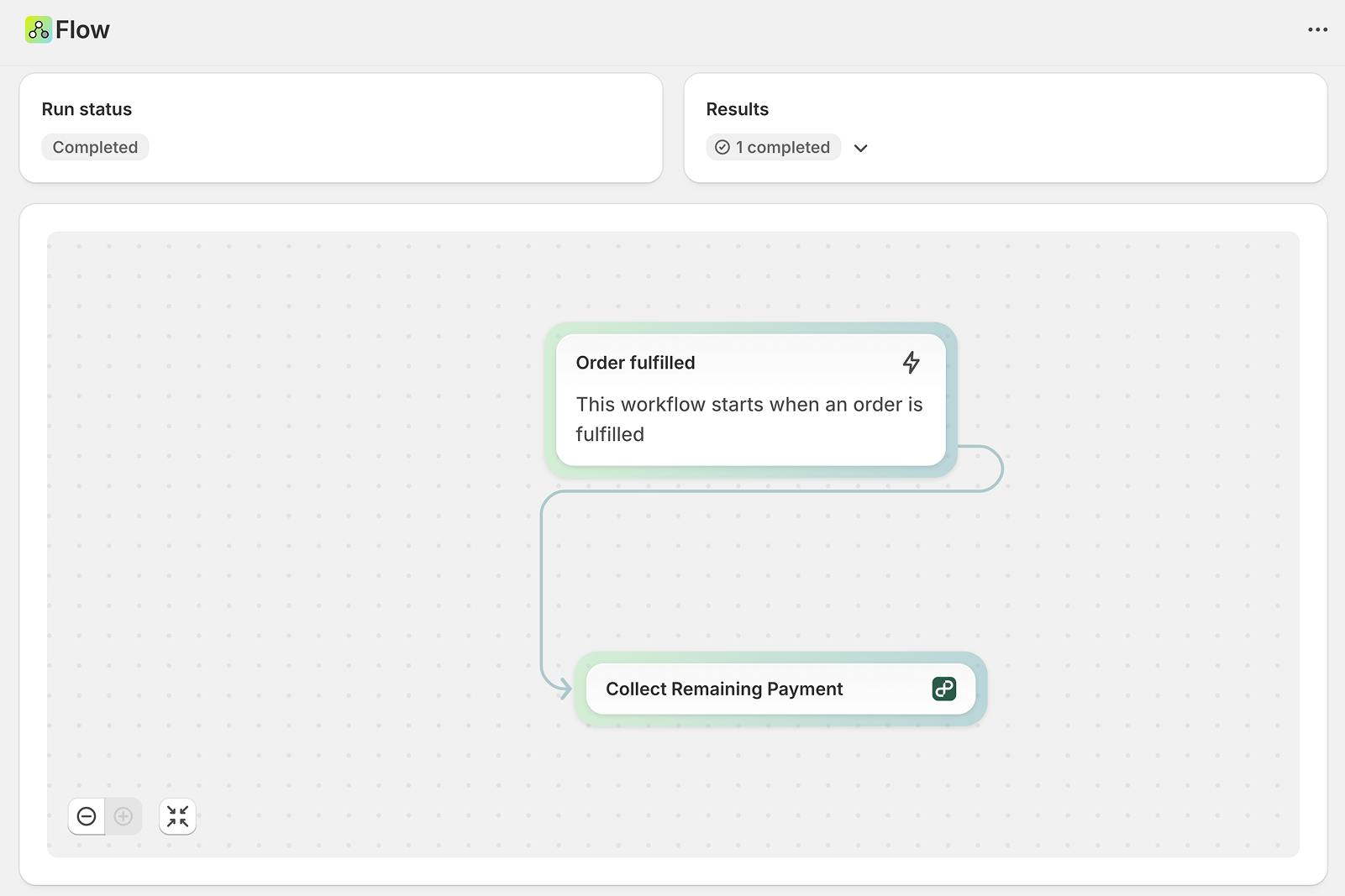Click the 1 completed results badge
This screenshot has height=896, width=1345.
tap(773, 147)
